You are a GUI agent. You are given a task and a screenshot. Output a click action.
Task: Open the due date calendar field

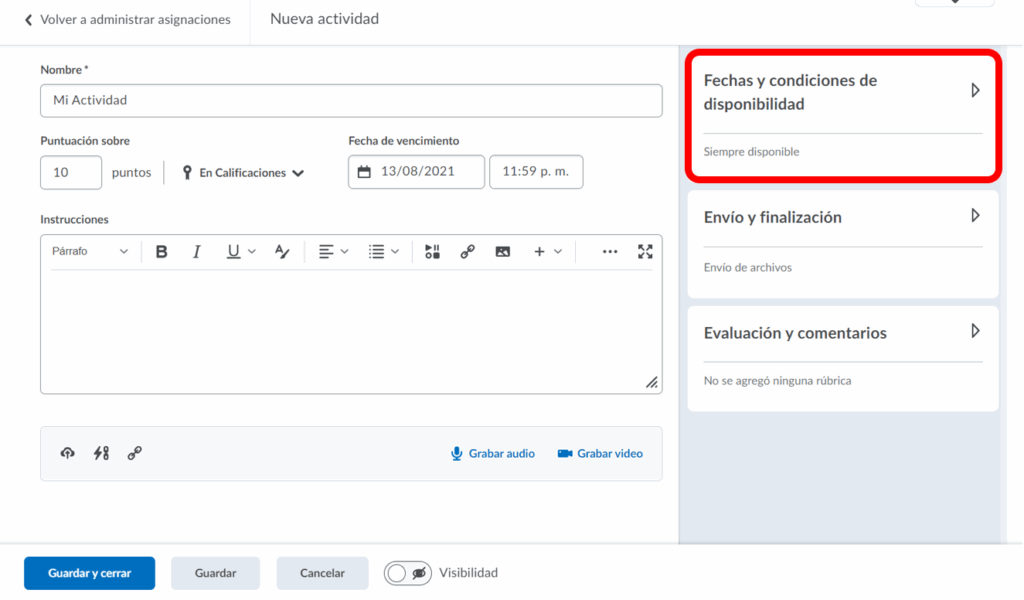point(416,172)
